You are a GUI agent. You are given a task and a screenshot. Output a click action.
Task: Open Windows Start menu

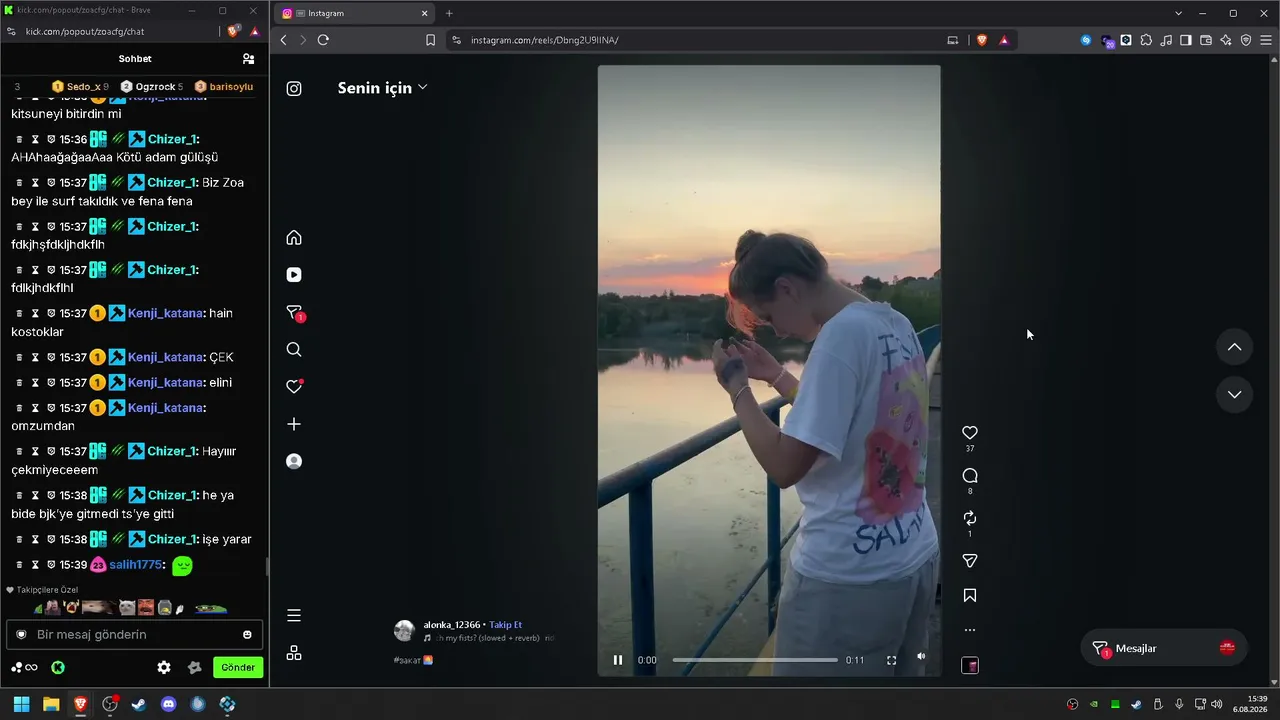coord(21,704)
